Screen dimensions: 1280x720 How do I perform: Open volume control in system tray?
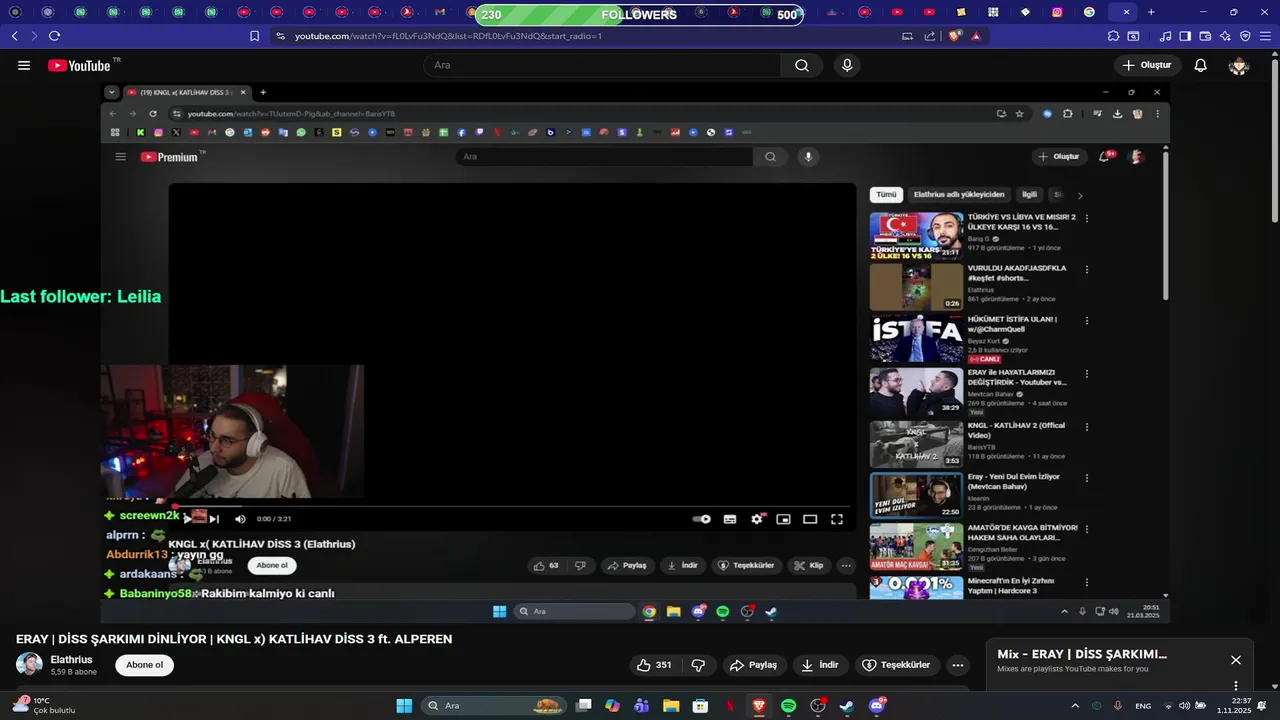[1183, 706]
